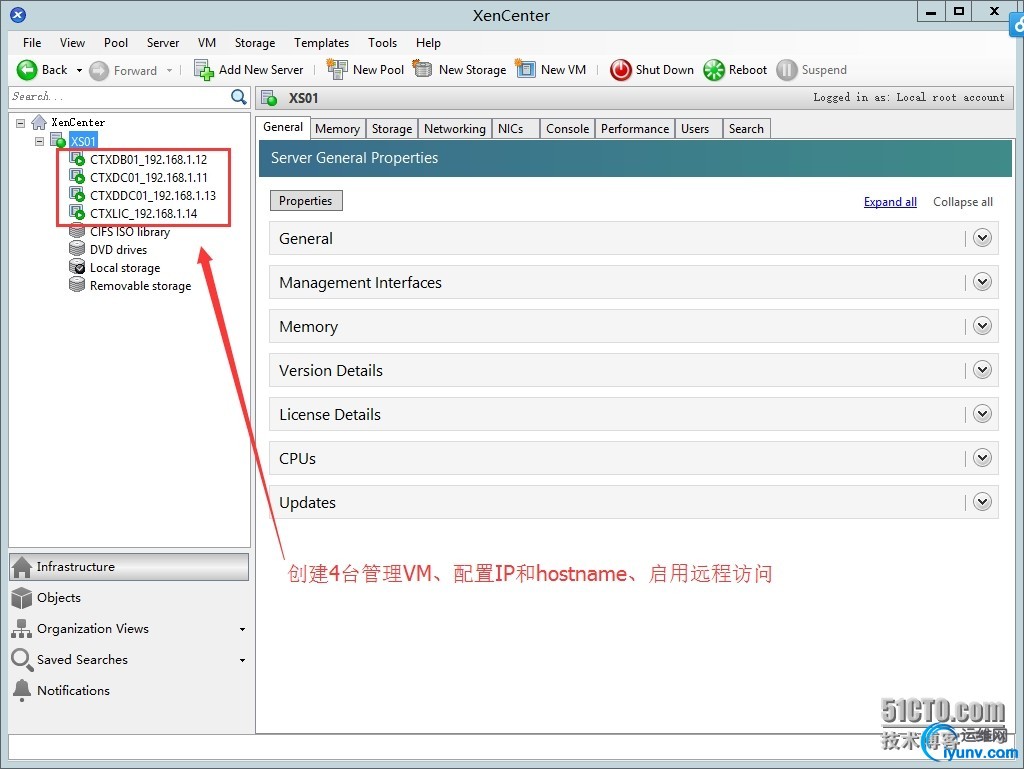Click the New Storage toolbar icon
Image resolution: width=1024 pixels, height=769 pixels.
pos(423,69)
